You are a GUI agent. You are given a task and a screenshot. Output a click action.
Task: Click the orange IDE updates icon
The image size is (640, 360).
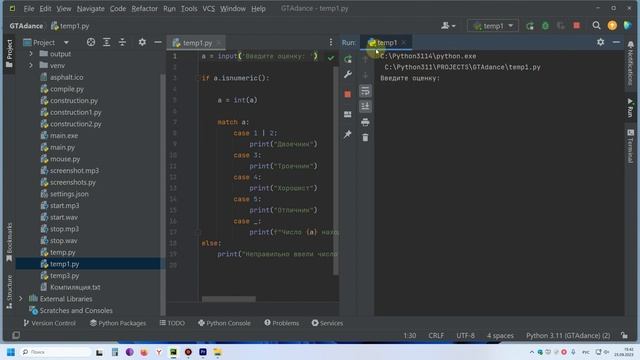tap(612, 26)
